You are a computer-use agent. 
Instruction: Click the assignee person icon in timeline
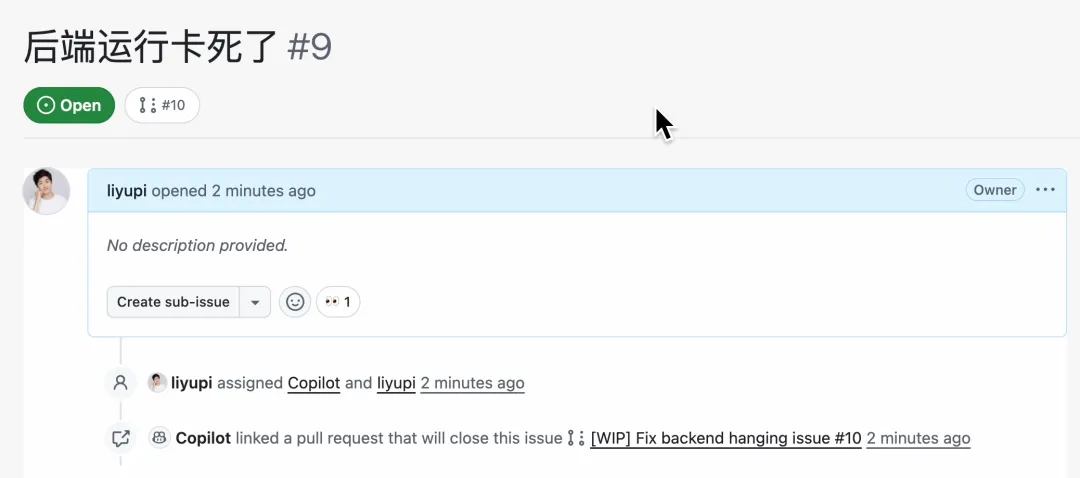(121, 383)
